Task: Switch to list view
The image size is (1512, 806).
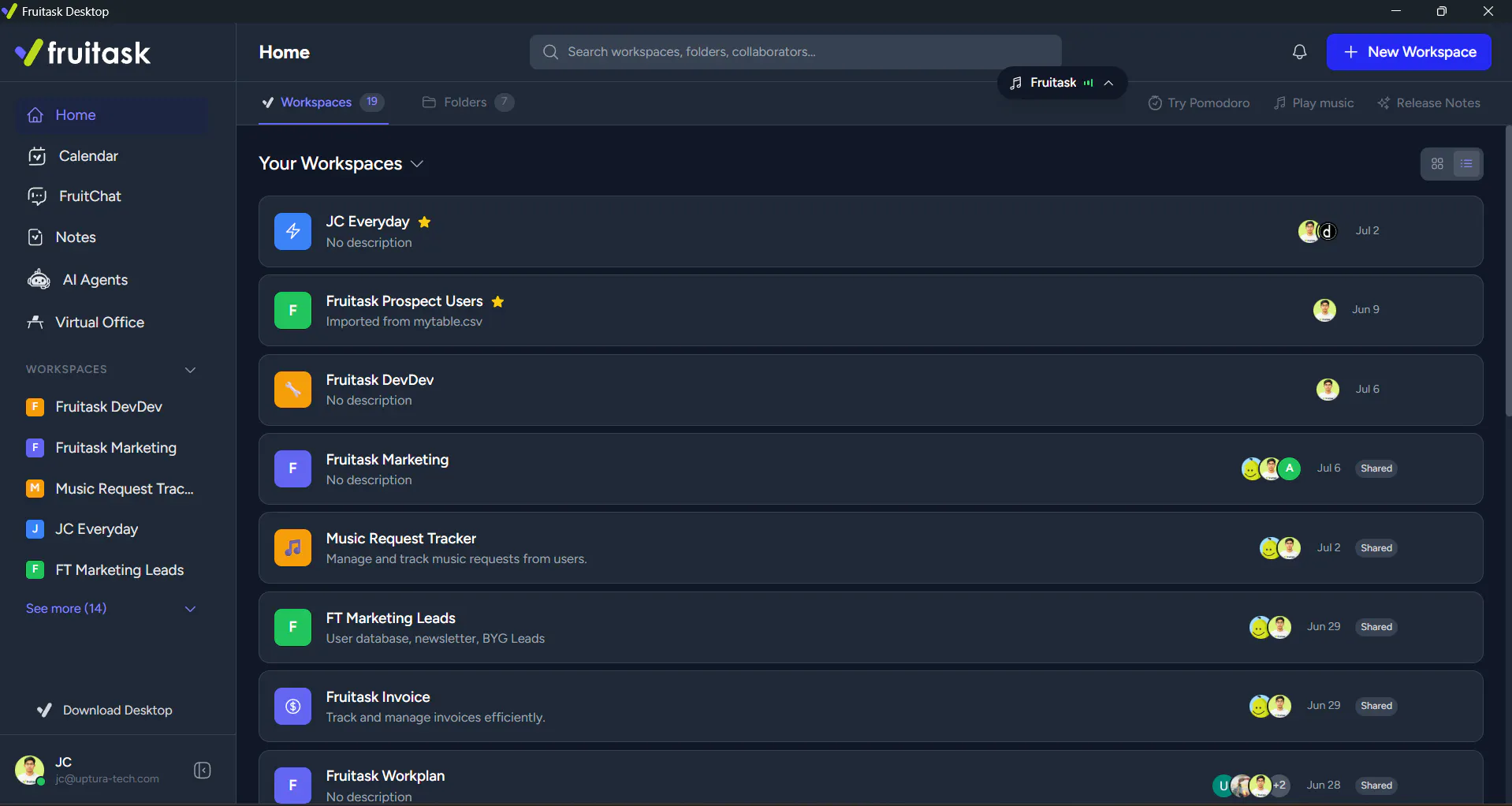Action: click(x=1466, y=164)
